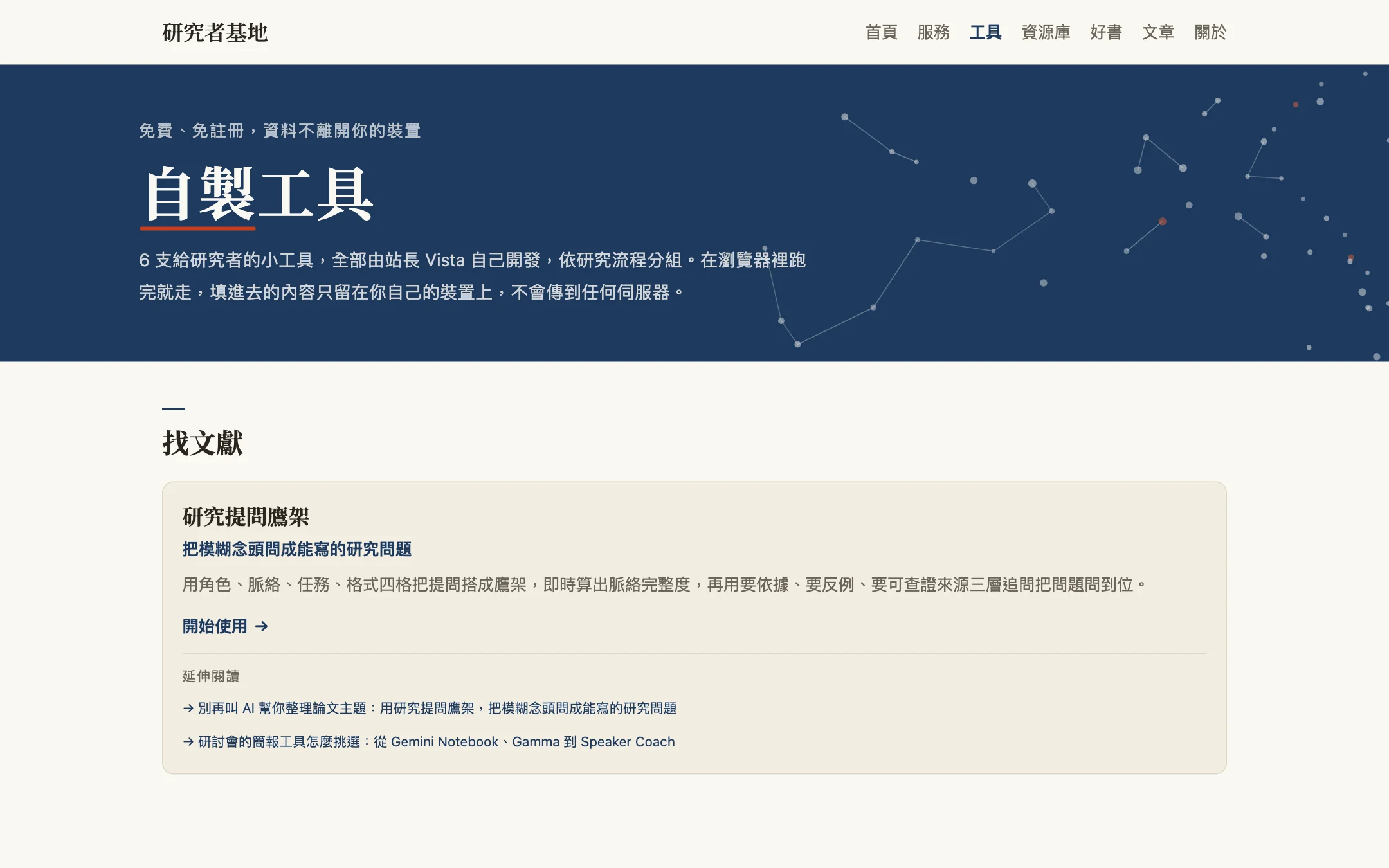Open the 好書 navigation link
The image size is (1389, 868).
(1106, 32)
